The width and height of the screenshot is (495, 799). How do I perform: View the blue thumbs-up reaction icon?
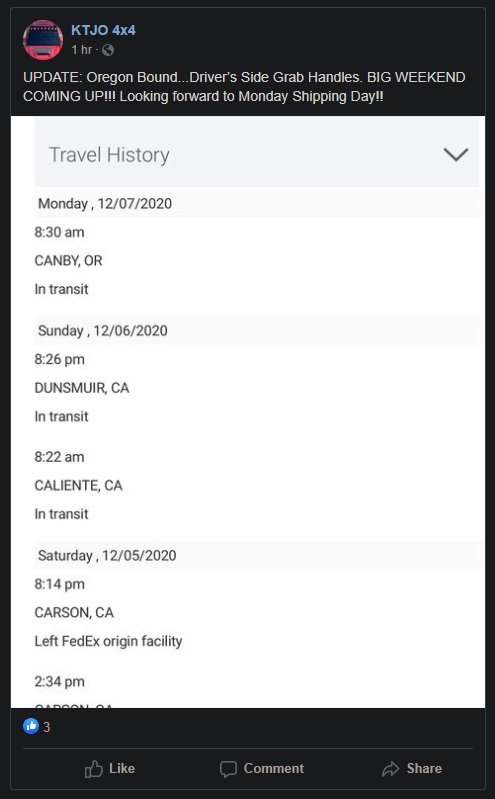coord(31,726)
